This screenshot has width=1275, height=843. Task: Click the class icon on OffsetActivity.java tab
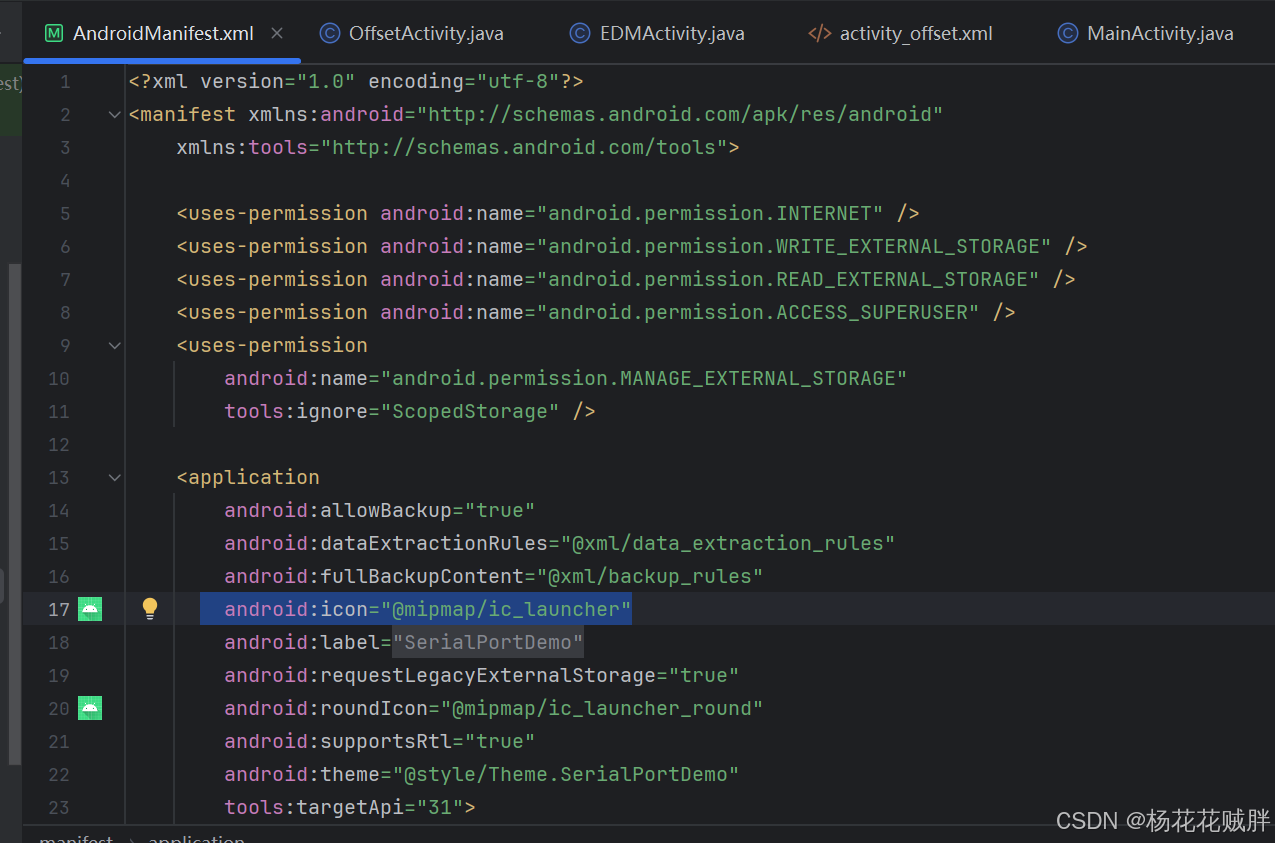pos(329,33)
